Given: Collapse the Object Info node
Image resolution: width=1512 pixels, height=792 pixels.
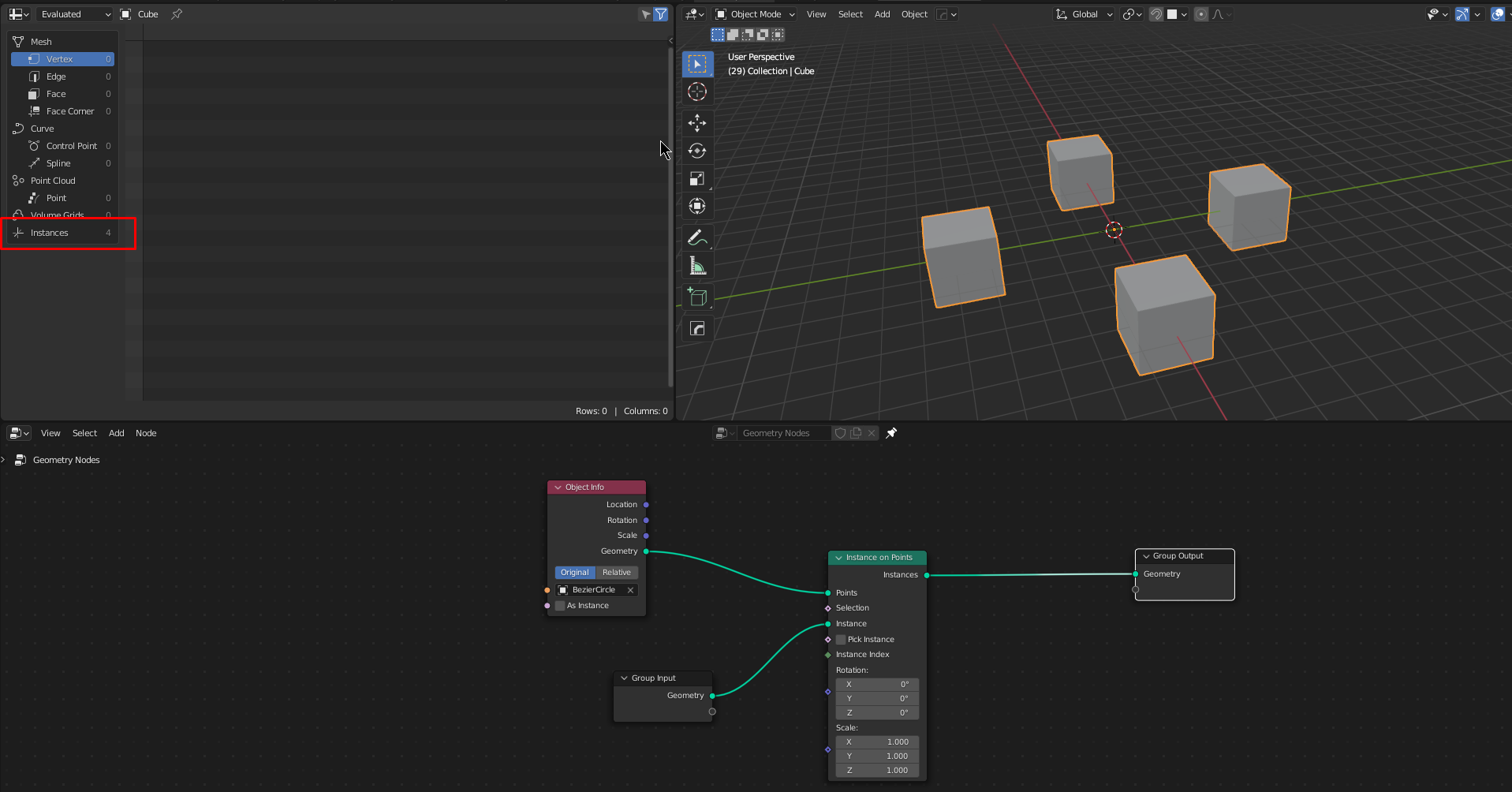Looking at the screenshot, I should pos(558,488).
